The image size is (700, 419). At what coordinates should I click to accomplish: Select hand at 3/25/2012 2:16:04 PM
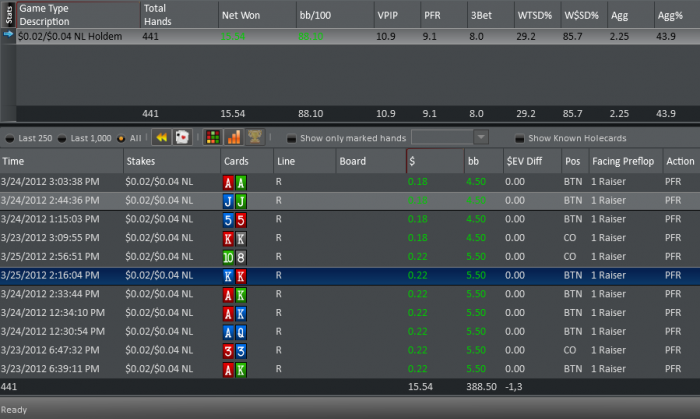click(x=350, y=276)
